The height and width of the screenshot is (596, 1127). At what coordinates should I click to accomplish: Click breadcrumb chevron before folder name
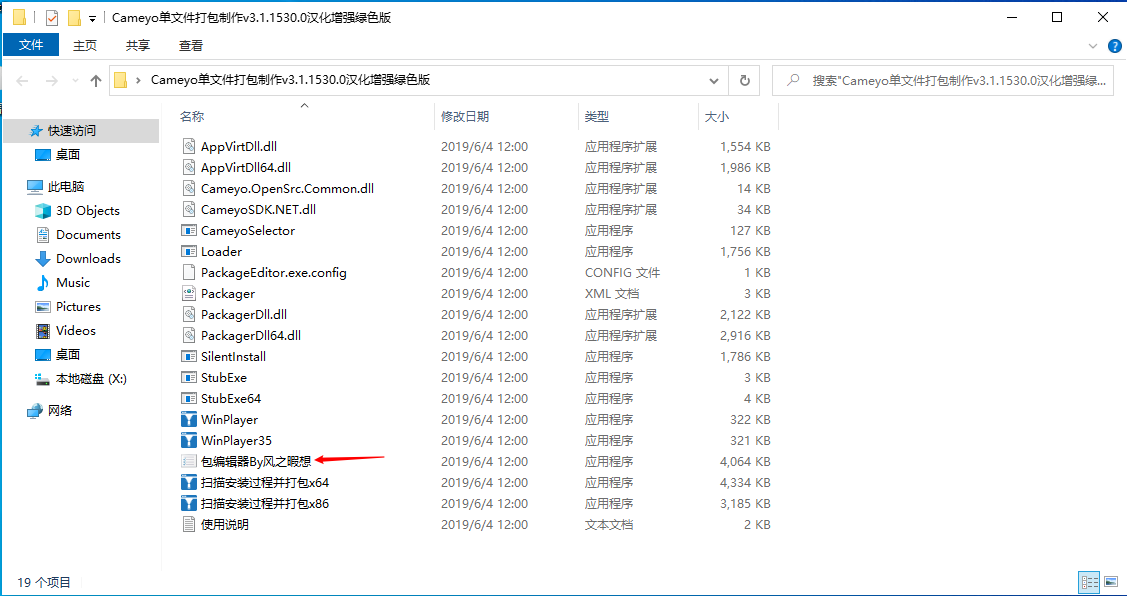pos(137,81)
